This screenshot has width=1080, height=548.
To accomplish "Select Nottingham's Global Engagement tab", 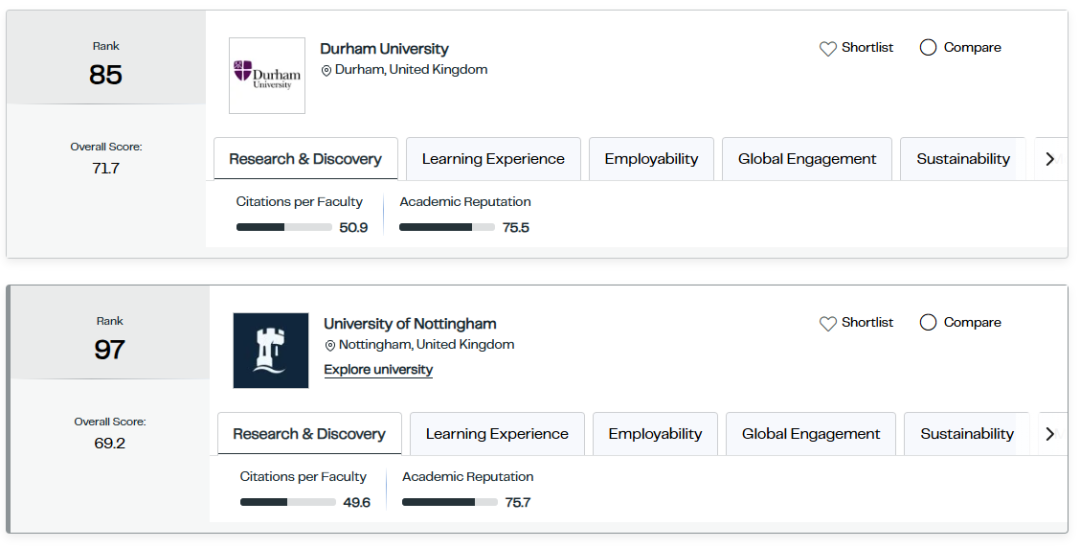I will (811, 434).
